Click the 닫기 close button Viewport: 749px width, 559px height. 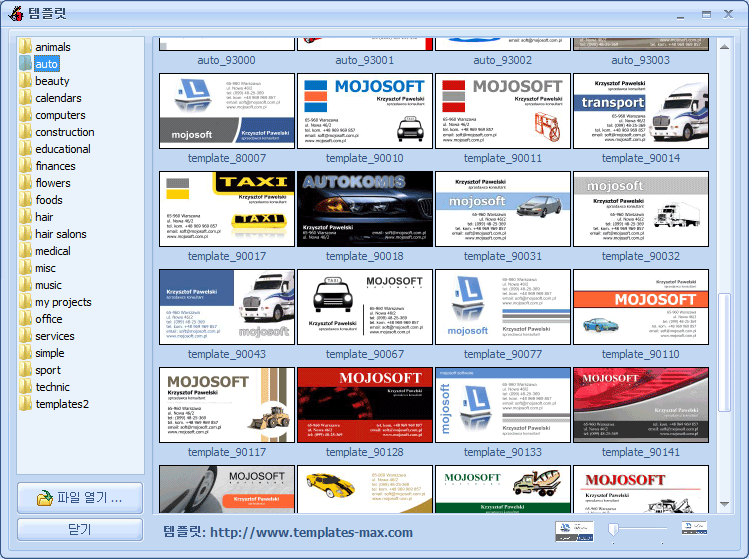click(80, 529)
